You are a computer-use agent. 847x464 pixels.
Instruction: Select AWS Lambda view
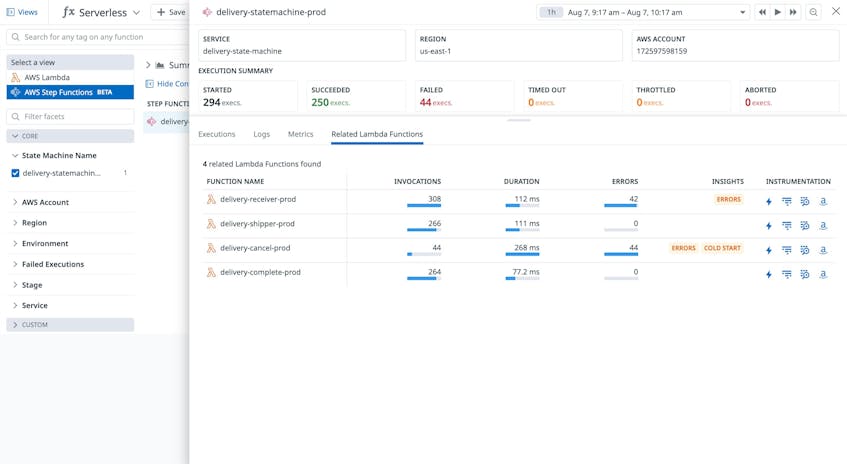70,77
